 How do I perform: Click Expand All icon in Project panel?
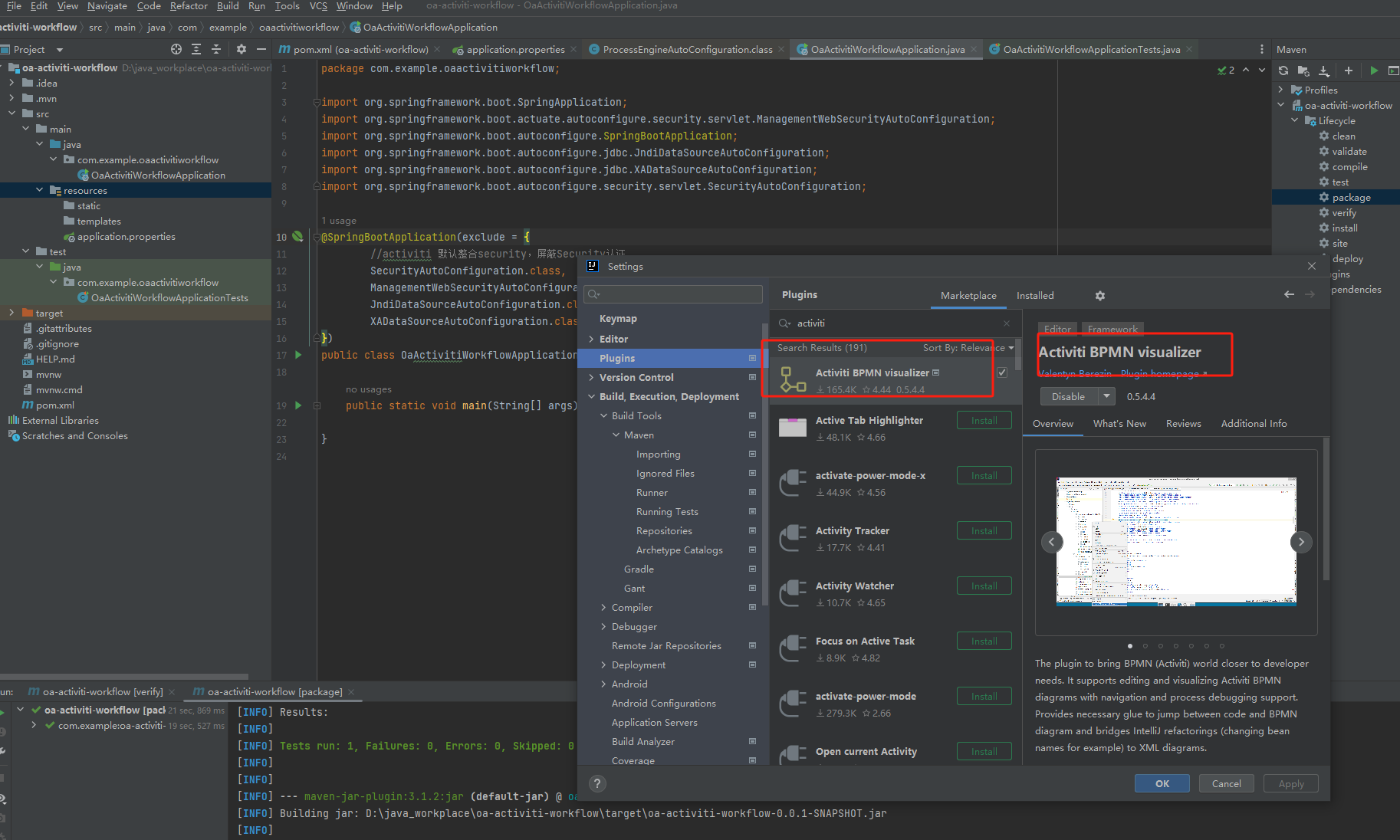click(196, 49)
